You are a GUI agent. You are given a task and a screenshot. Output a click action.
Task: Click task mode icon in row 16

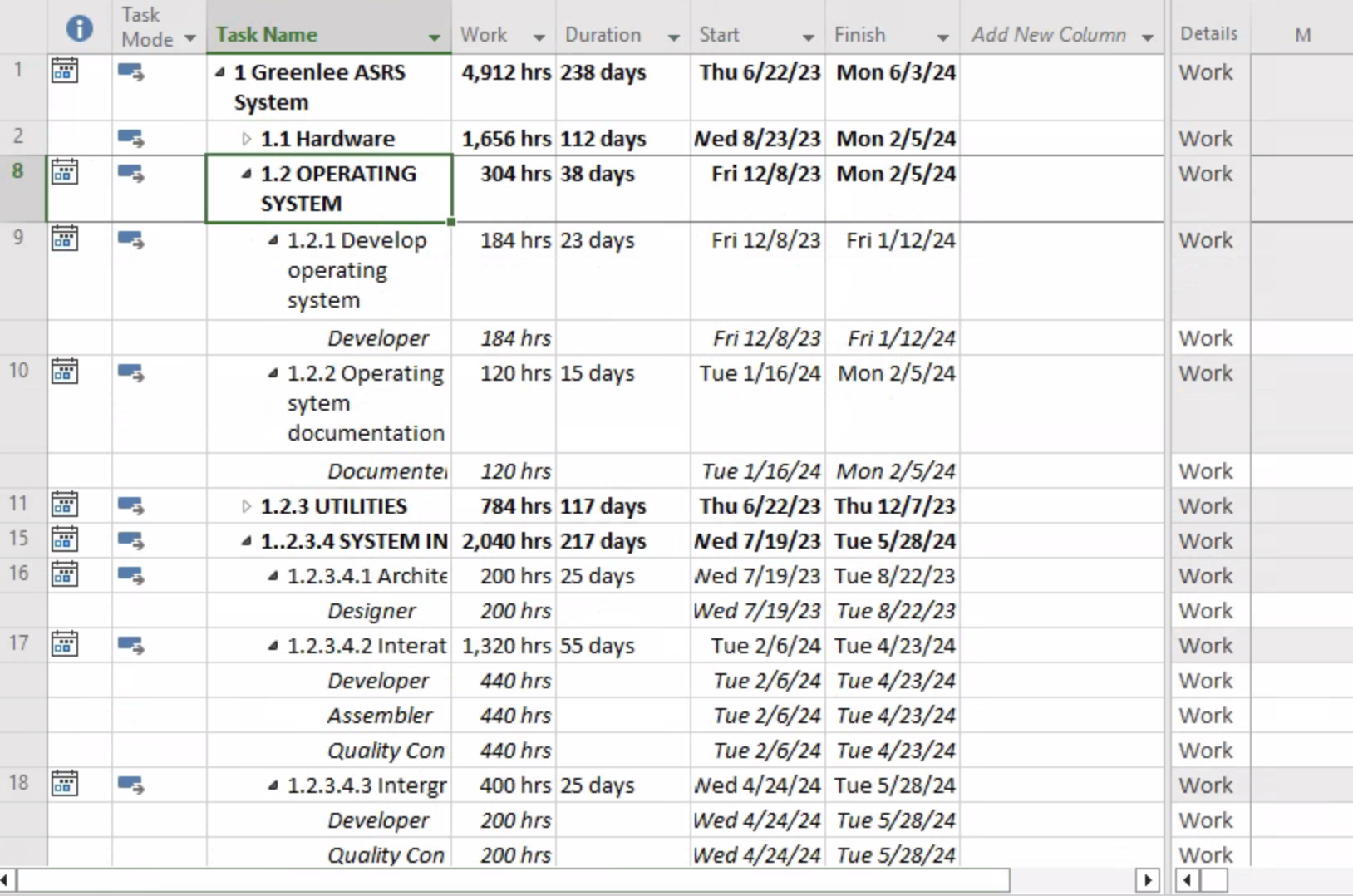pos(130,576)
